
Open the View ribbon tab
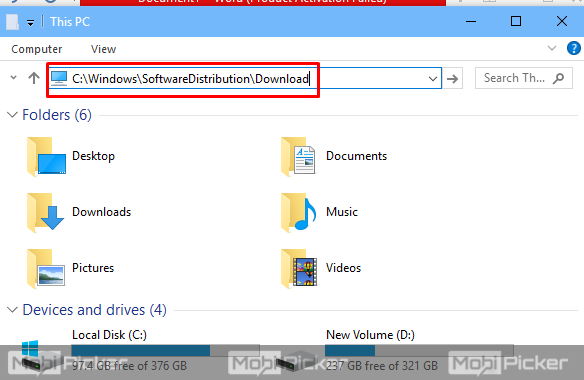click(x=104, y=49)
